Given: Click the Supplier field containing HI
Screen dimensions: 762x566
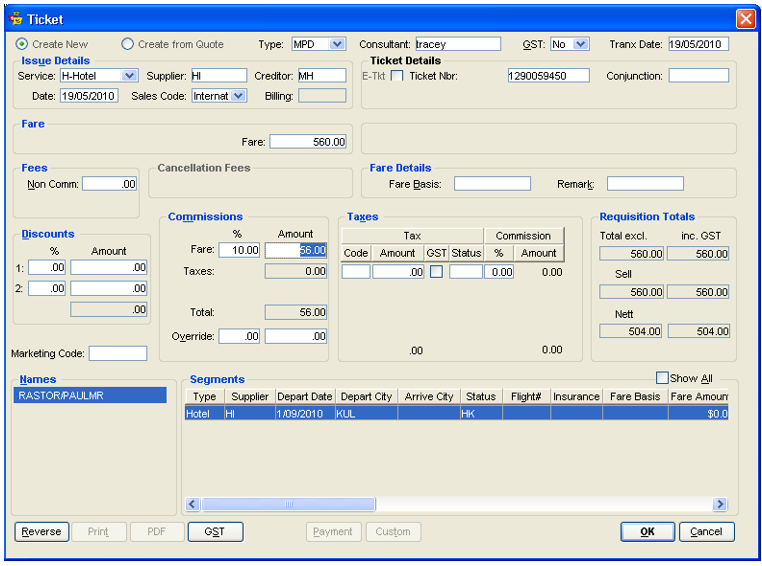Looking at the screenshot, I should (x=219, y=76).
